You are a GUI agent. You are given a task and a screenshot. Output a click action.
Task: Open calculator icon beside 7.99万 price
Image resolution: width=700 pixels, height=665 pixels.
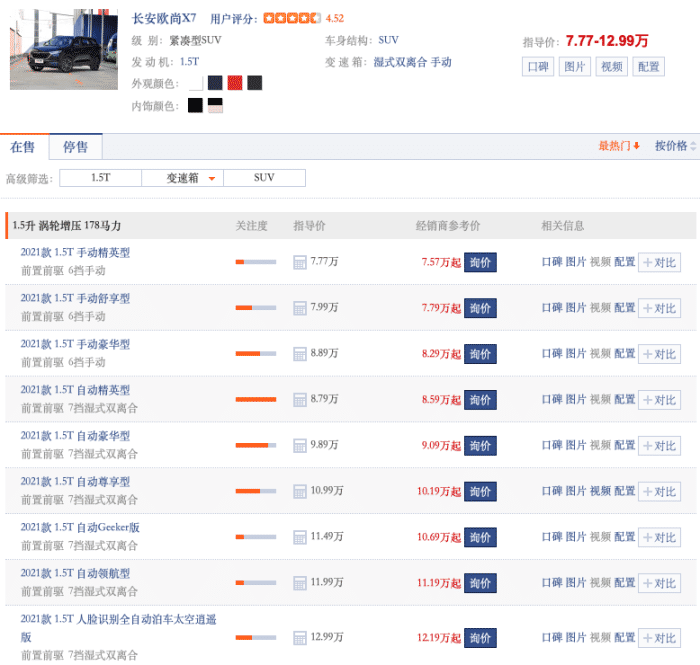click(x=300, y=308)
